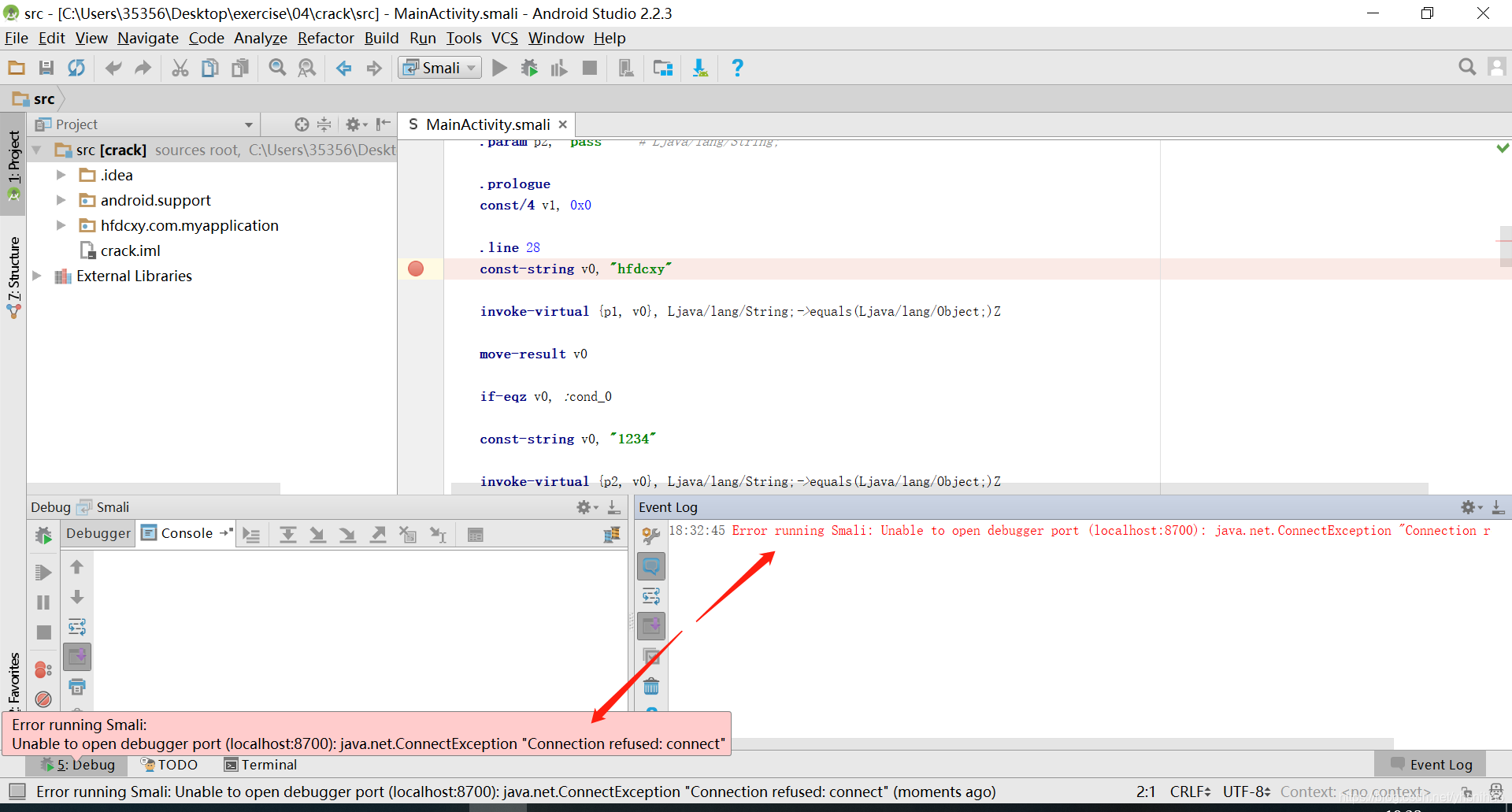
Task: Select the MainActivity.smali editor tab
Action: point(487,124)
